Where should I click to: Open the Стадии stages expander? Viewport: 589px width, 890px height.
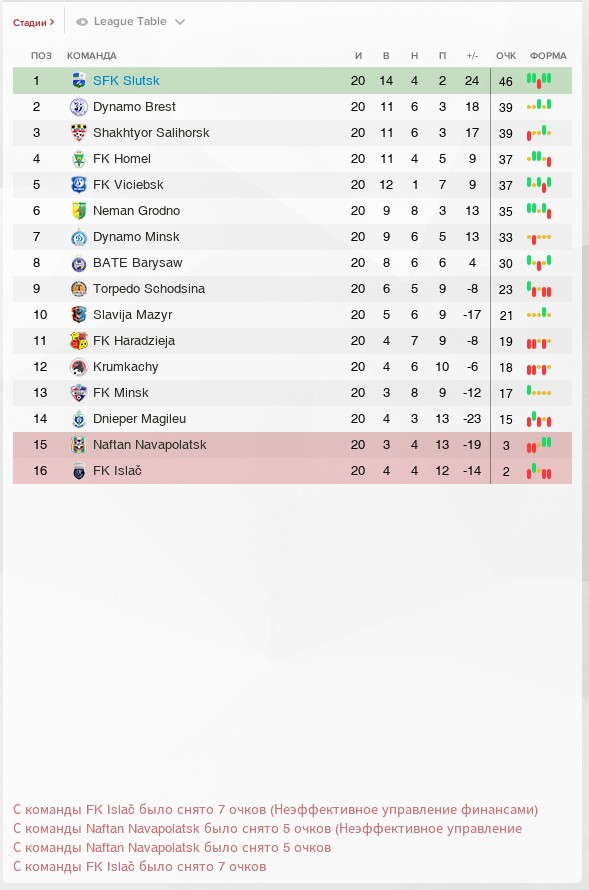[33, 23]
